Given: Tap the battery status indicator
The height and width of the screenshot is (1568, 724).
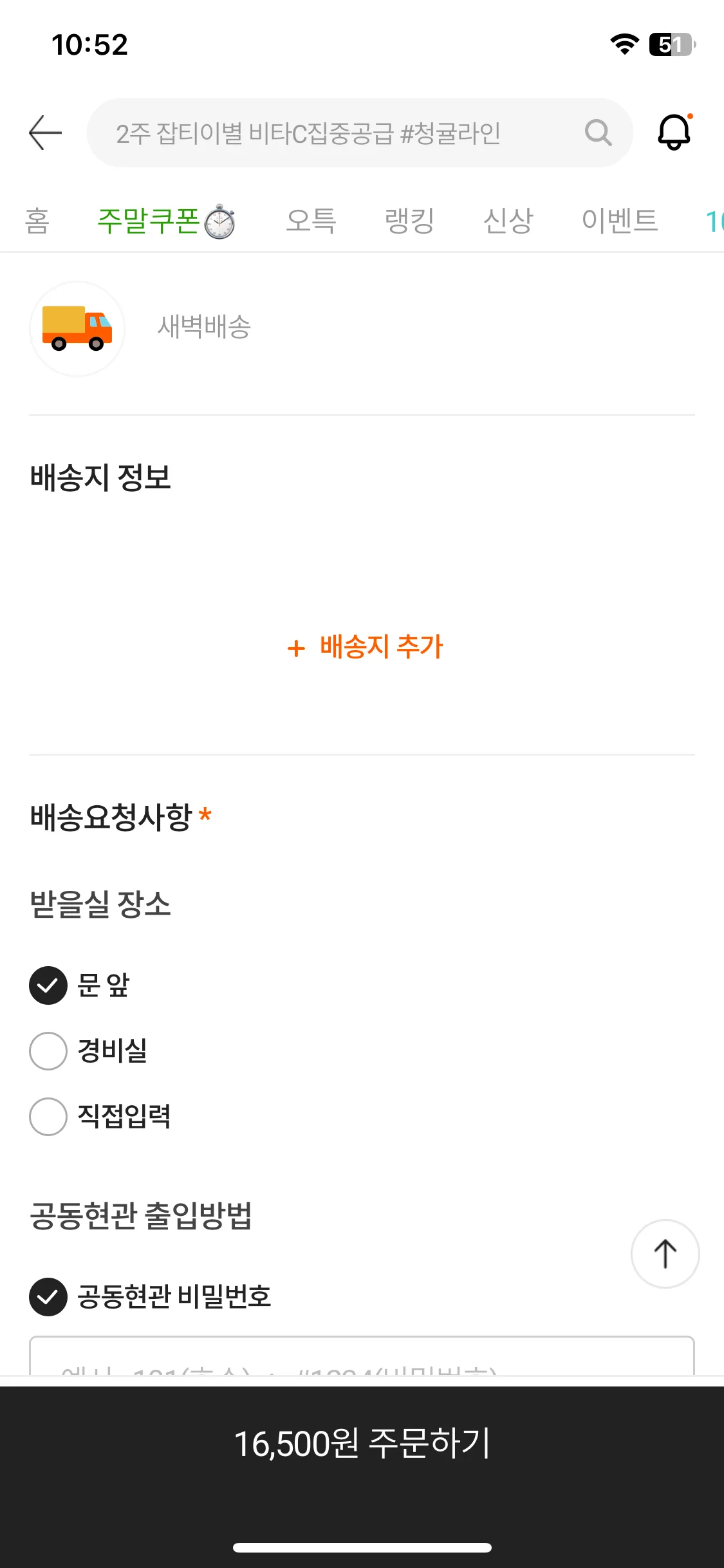Looking at the screenshot, I should coord(673,44).
